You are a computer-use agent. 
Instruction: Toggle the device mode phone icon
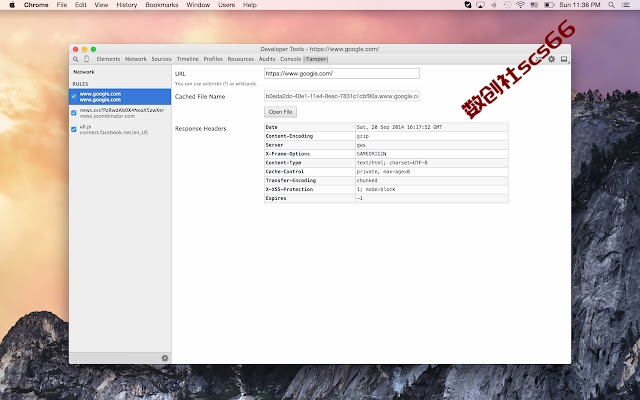86,59
